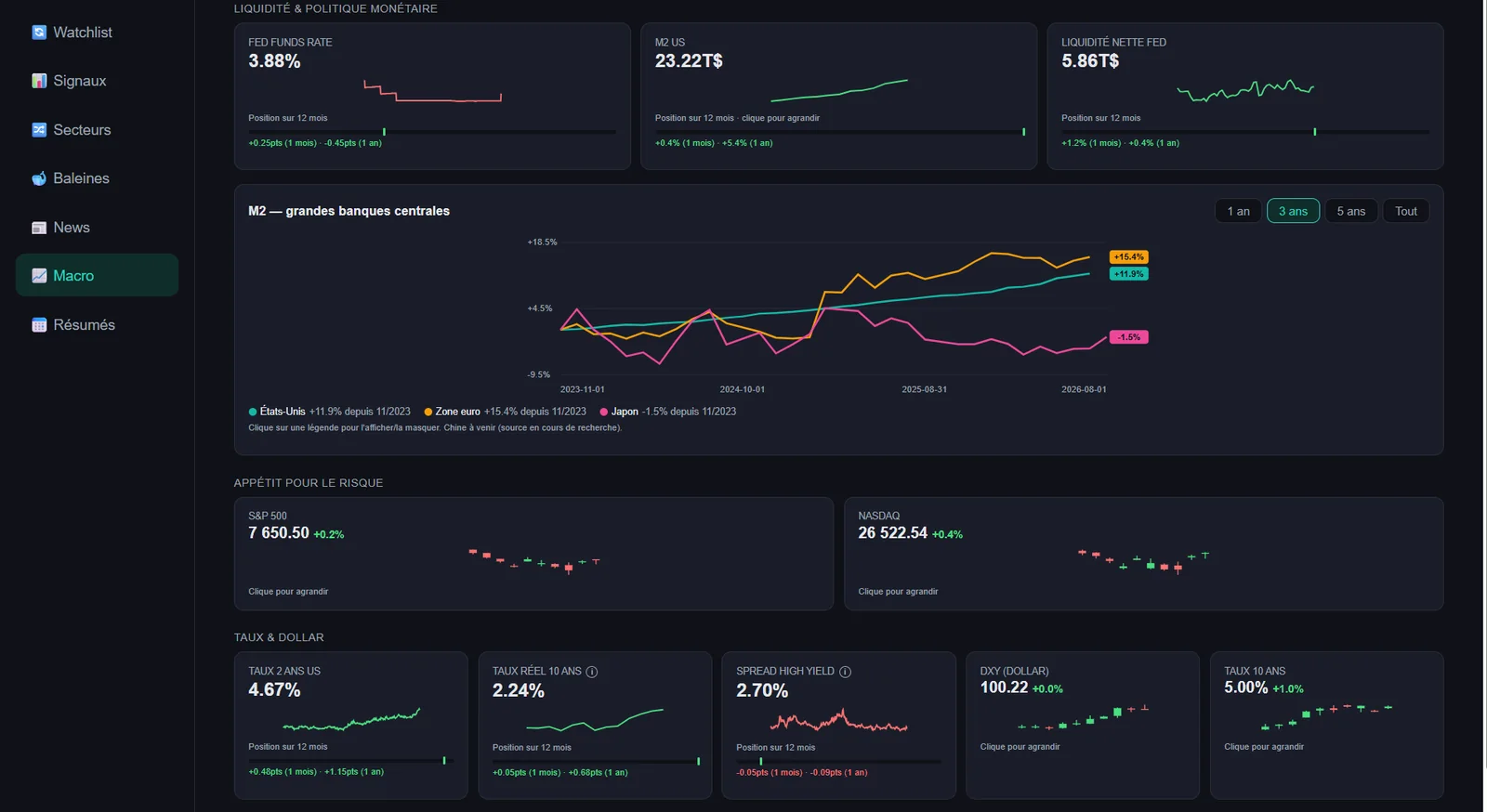Enlarge the Nasdaq chart card
This screenshot has width=1487, height=812.
[x=1143, y=554]
